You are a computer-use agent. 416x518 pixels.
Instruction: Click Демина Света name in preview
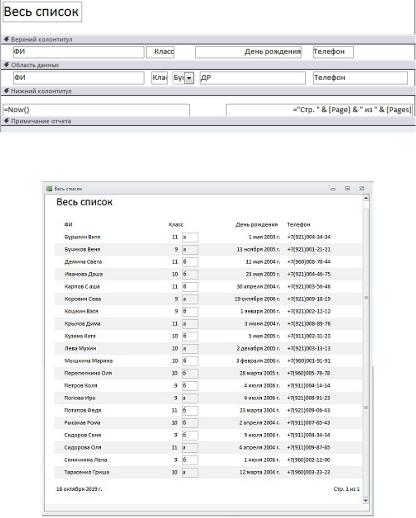(x=83, y=262)
